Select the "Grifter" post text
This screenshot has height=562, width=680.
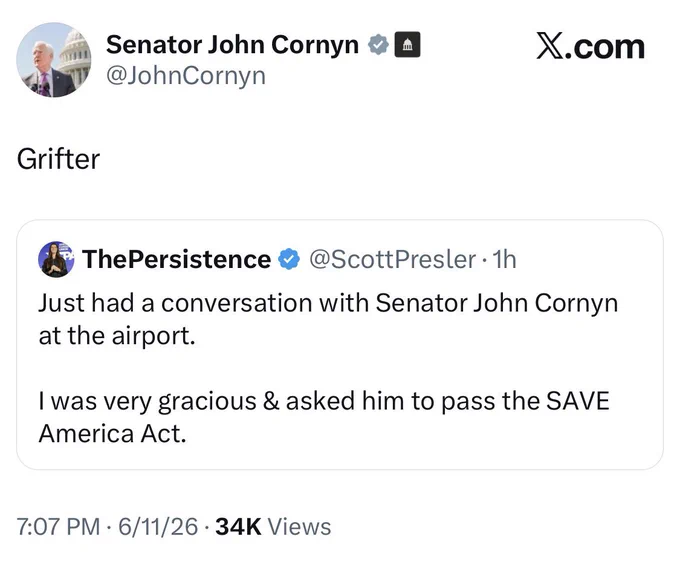coord(59,159)
